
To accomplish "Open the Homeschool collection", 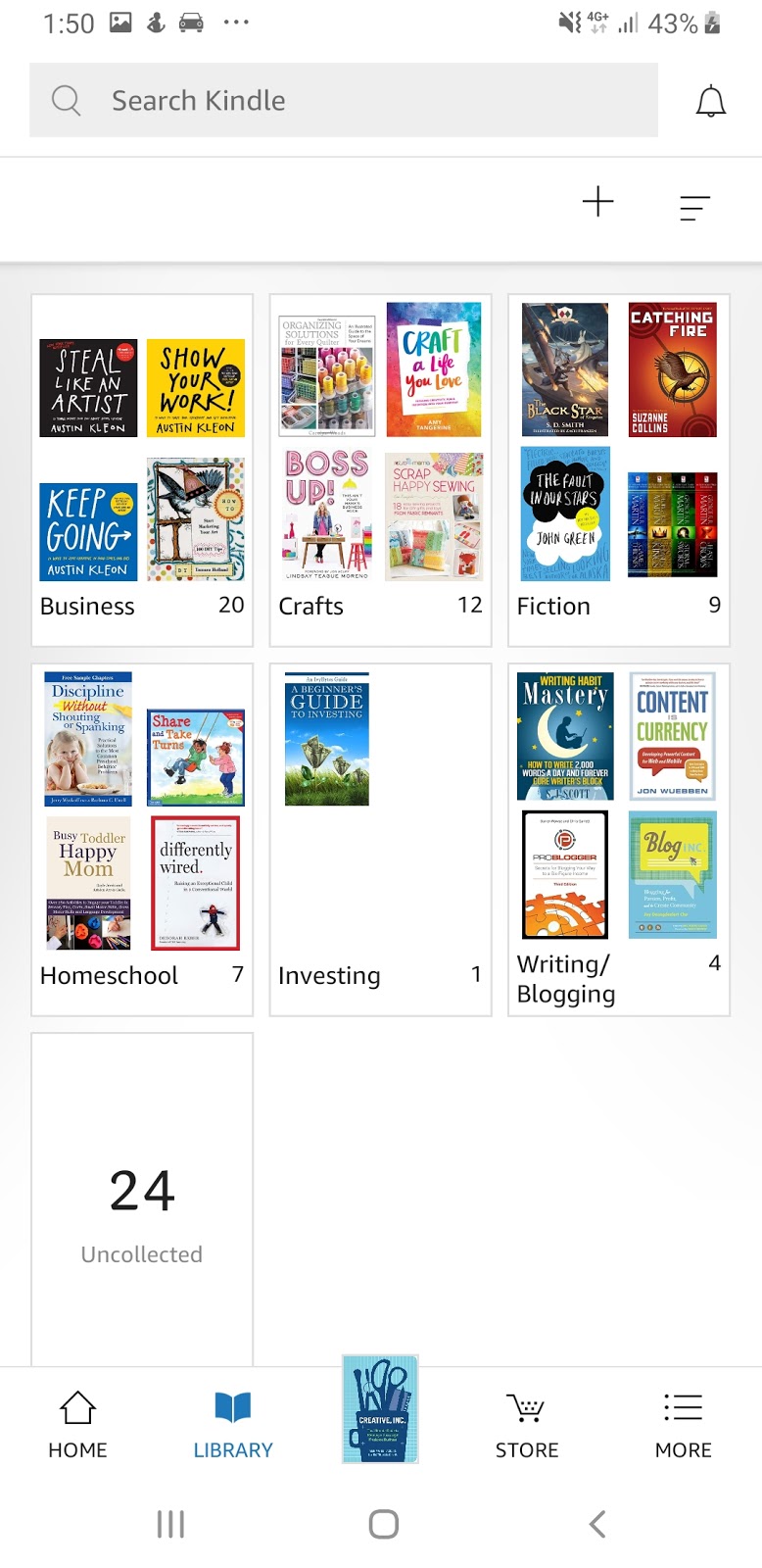I will [142, 840].
